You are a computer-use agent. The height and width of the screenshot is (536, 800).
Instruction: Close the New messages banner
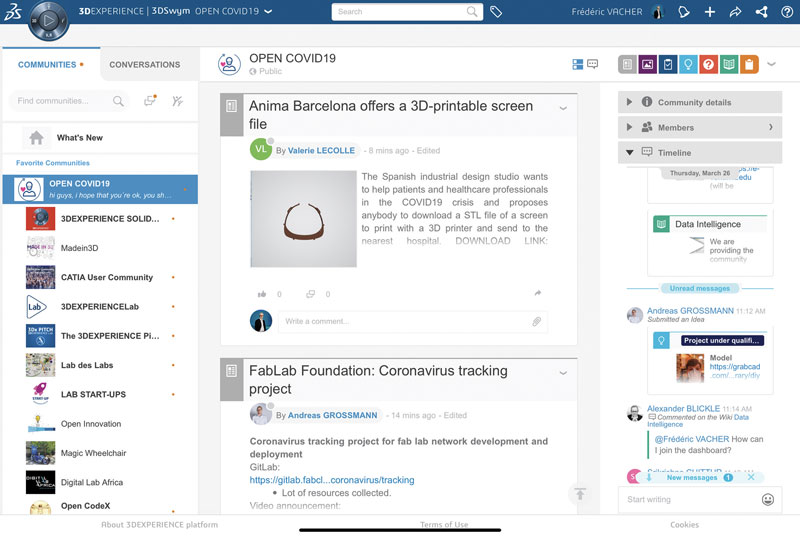751,477
